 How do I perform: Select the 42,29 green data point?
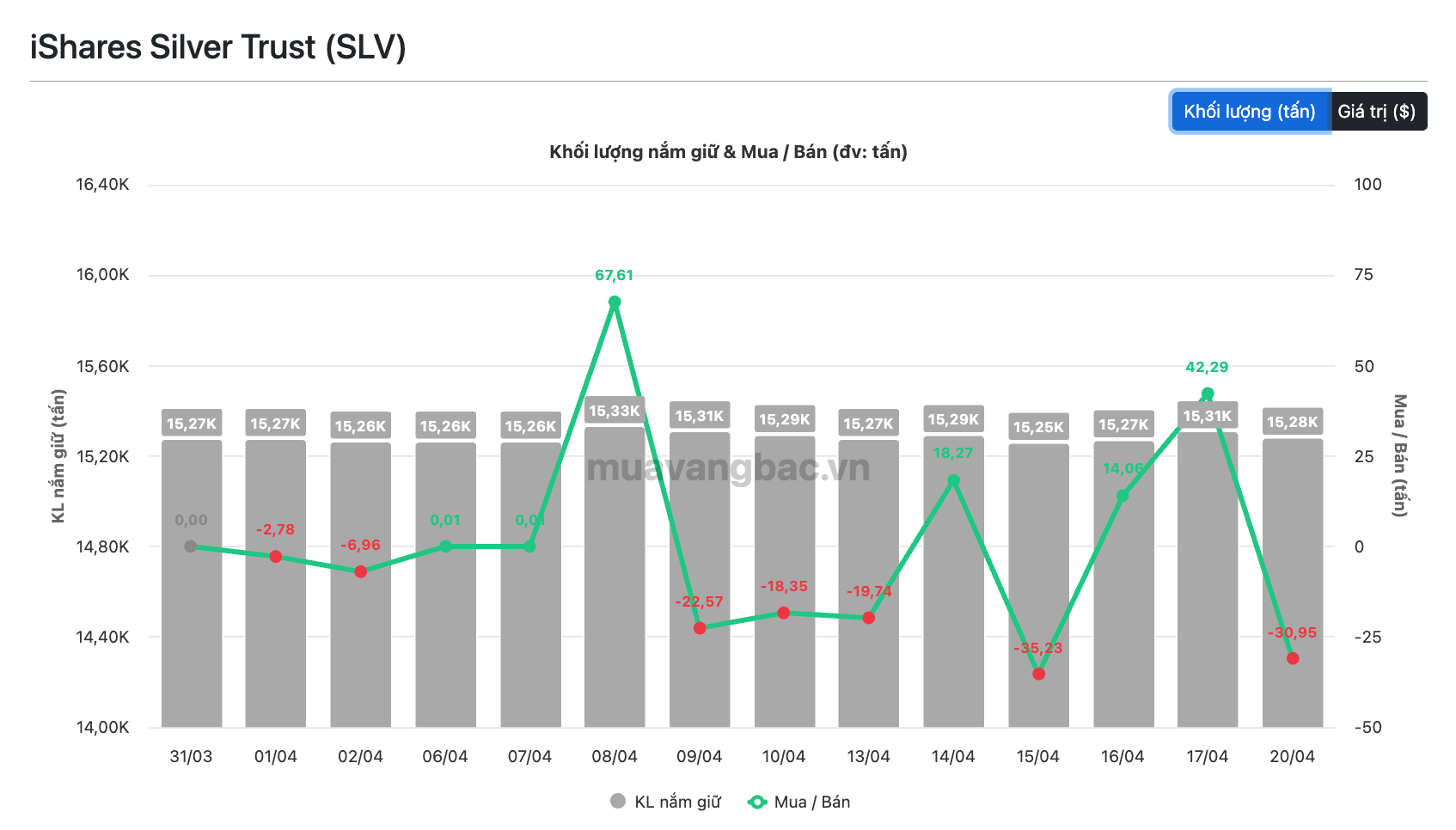pos(1208,394)
